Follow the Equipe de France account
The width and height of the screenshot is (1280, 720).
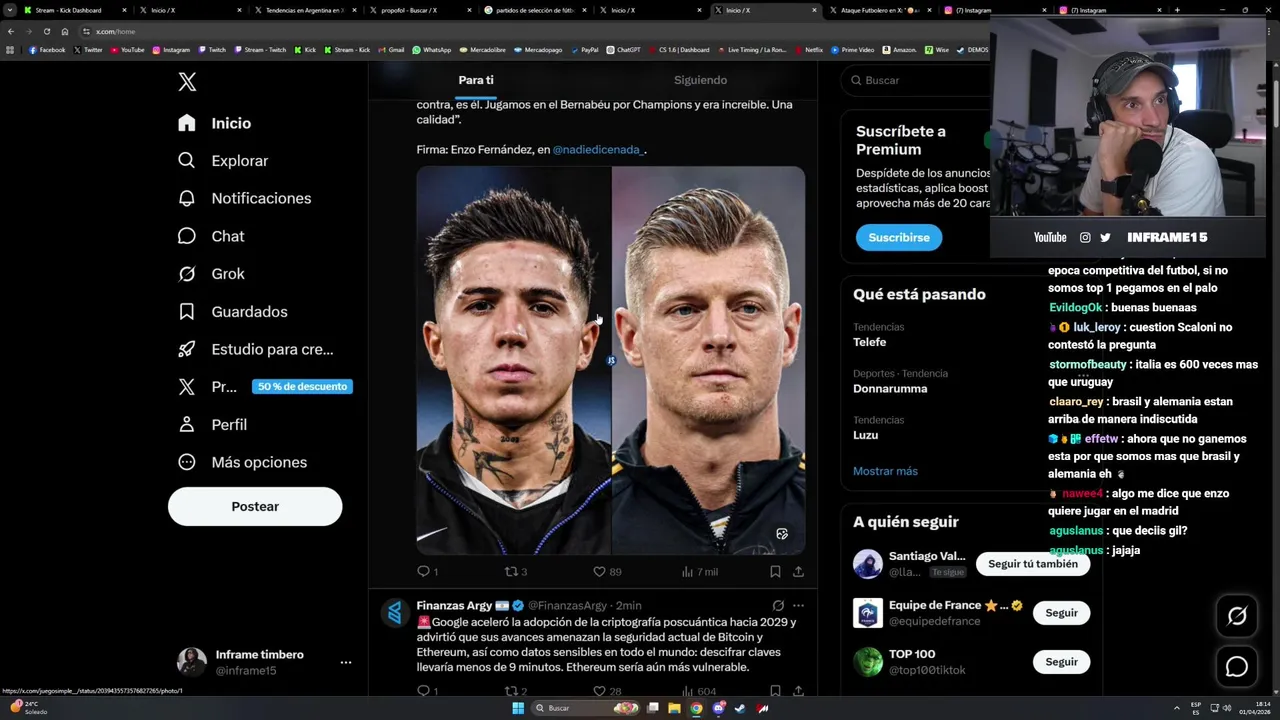click(1061, 613)
